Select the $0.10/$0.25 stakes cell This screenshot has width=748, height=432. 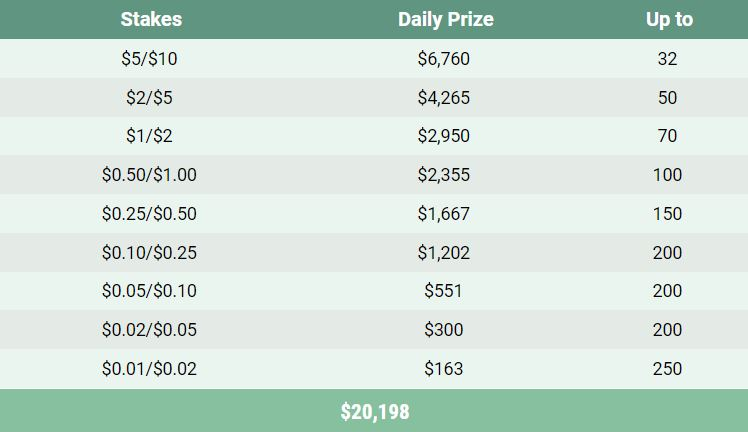149,253
